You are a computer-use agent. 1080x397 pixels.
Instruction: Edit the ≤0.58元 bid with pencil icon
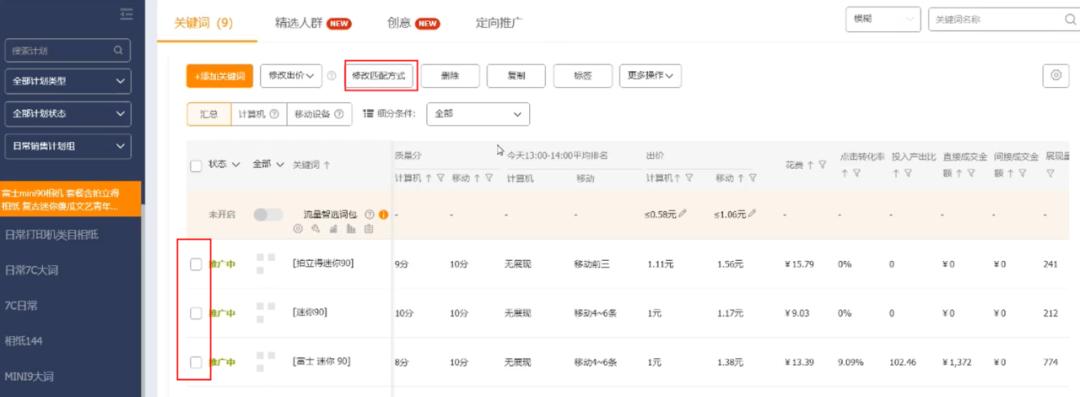point(683,214)
